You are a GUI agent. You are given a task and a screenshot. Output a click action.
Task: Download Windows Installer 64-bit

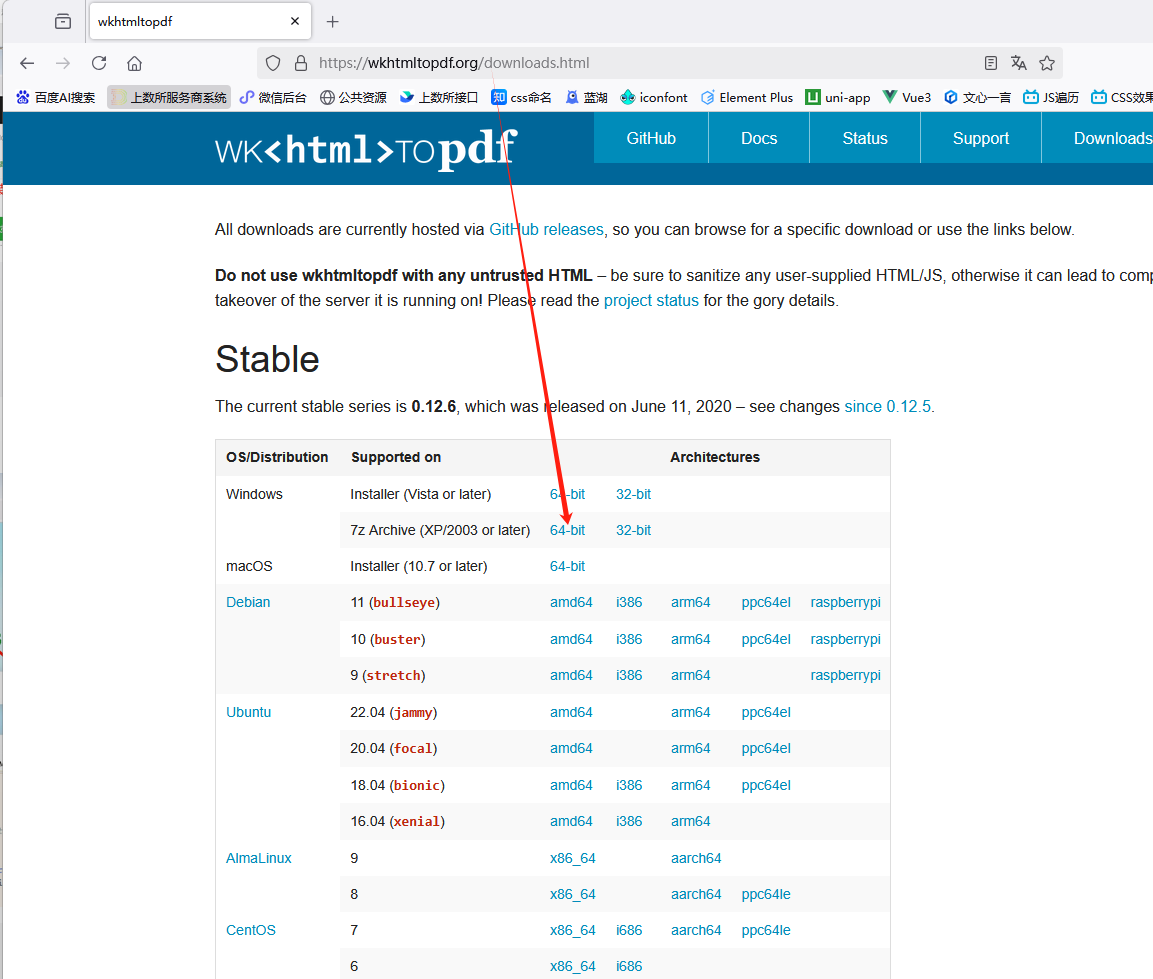(x=567, y=494)
